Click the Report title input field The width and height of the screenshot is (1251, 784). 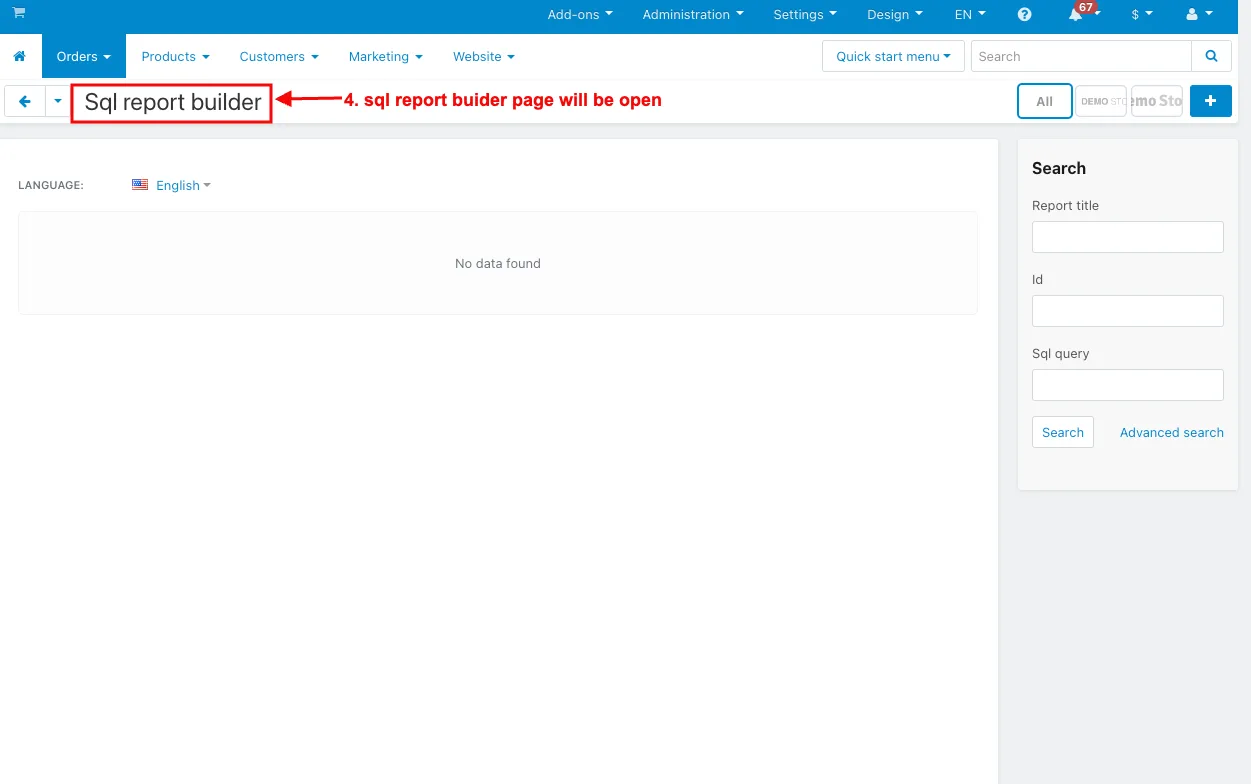click(x=1128, y=237)
